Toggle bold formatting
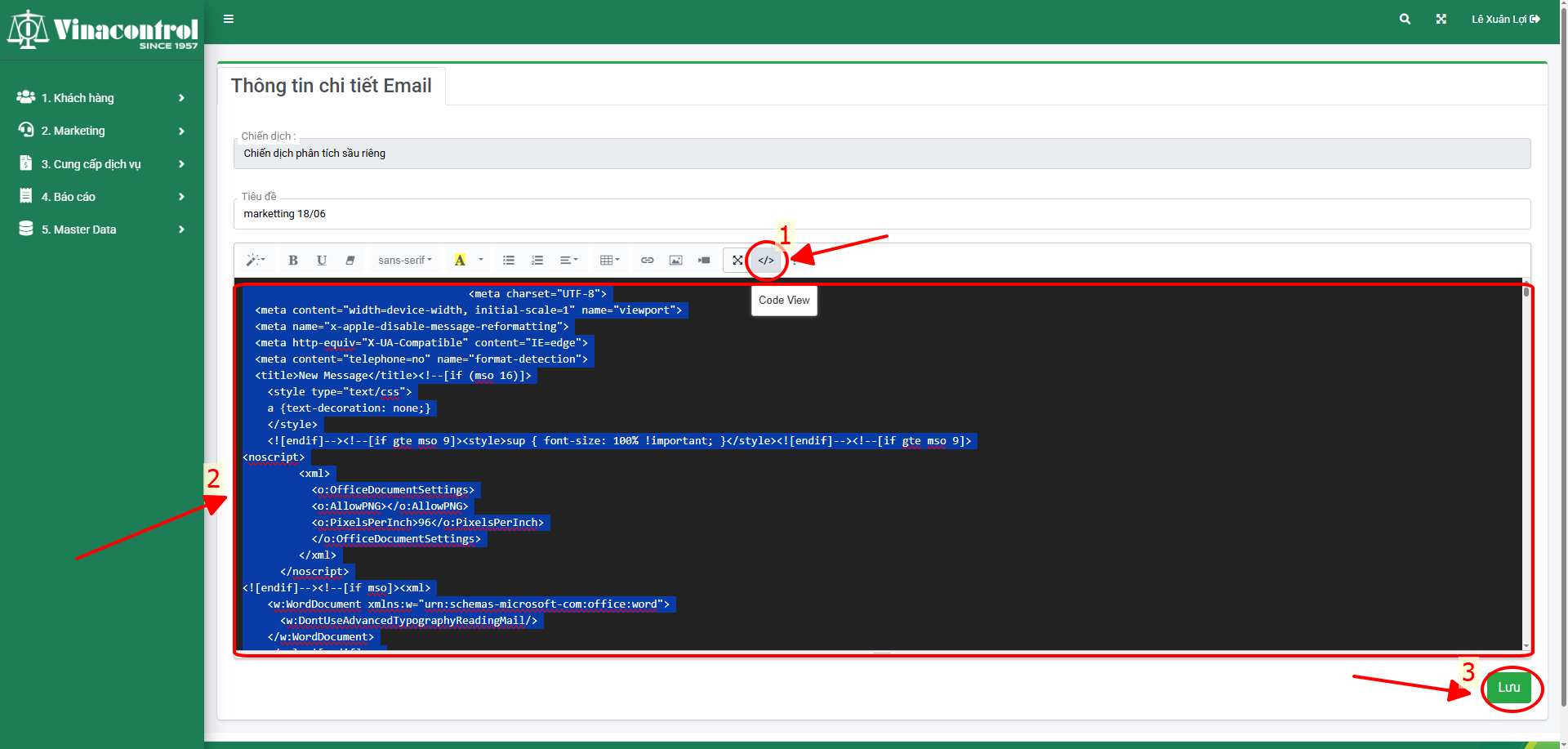The image size is (1568, 749). (x=293, y=261)
